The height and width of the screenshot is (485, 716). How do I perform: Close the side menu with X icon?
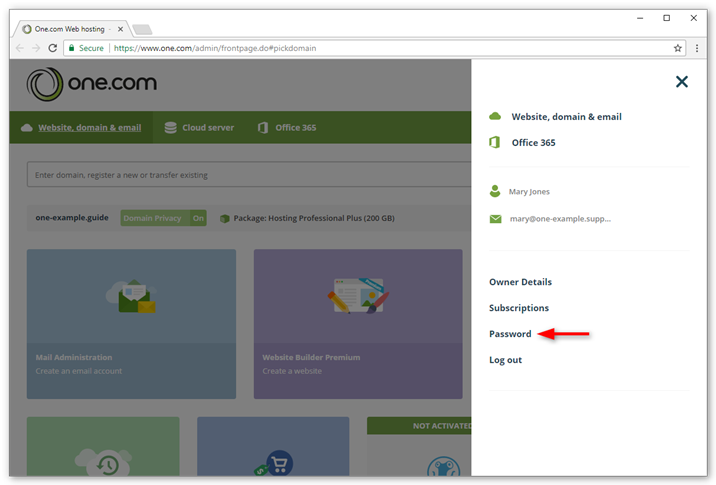[x=681, y=82]
